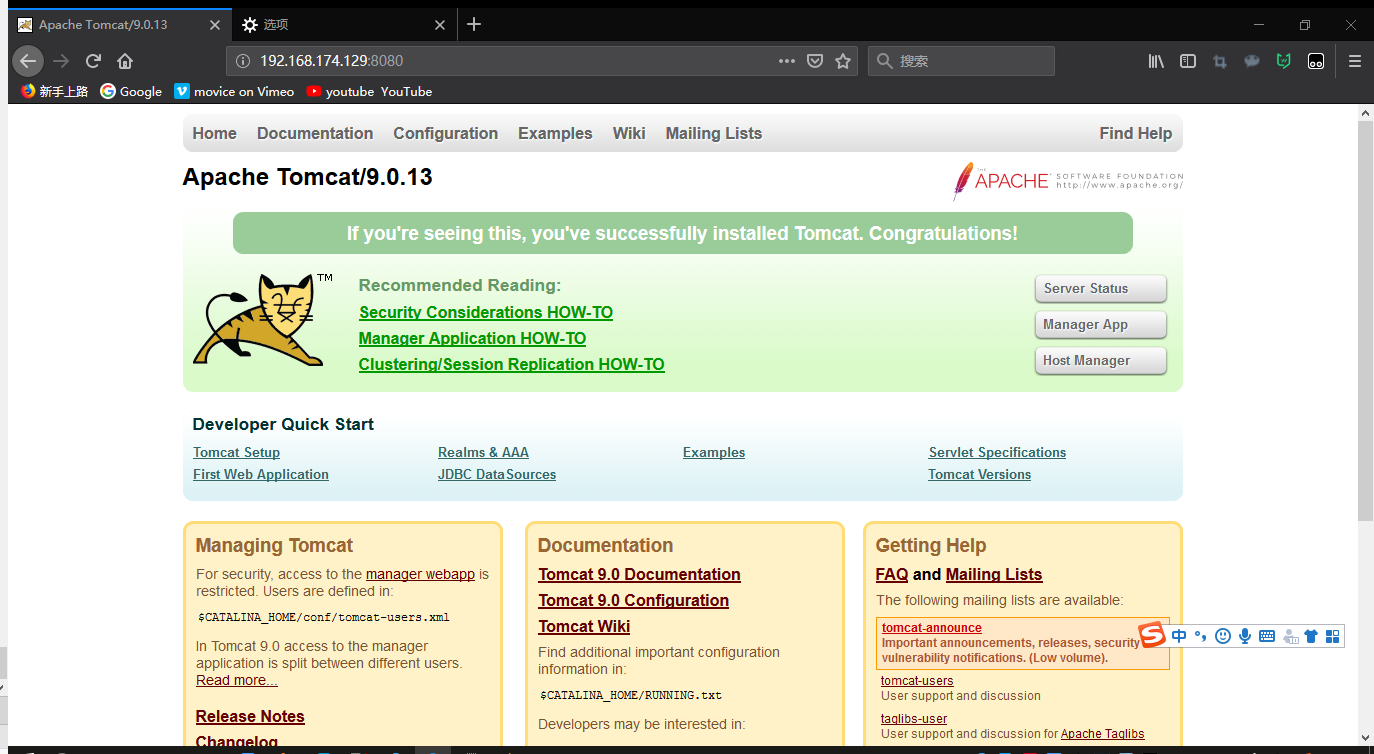
Task: Open Mailing Lists in Tomcat nav bar
Action: (x=714, y=133)
